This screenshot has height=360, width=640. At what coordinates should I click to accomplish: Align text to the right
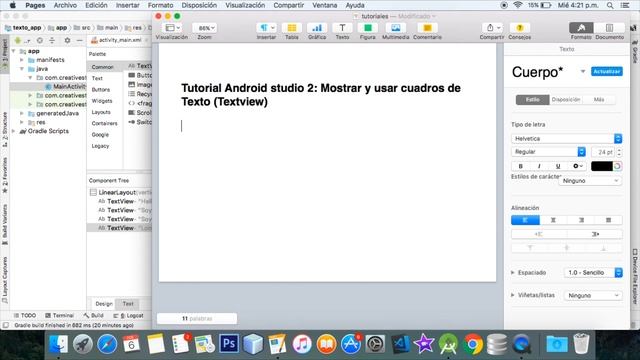pos(581,220)
